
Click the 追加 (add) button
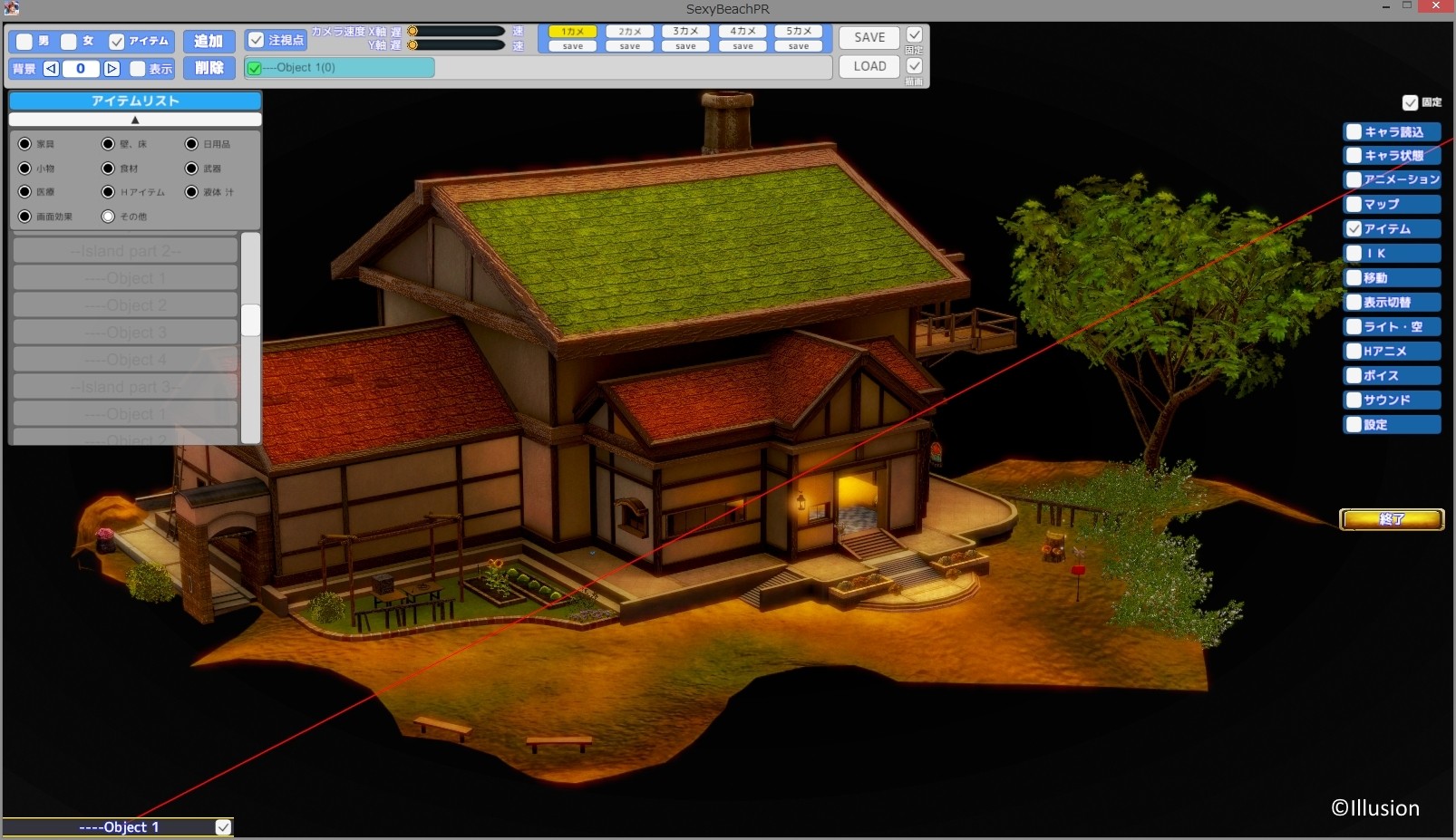(x=209, y=42)
